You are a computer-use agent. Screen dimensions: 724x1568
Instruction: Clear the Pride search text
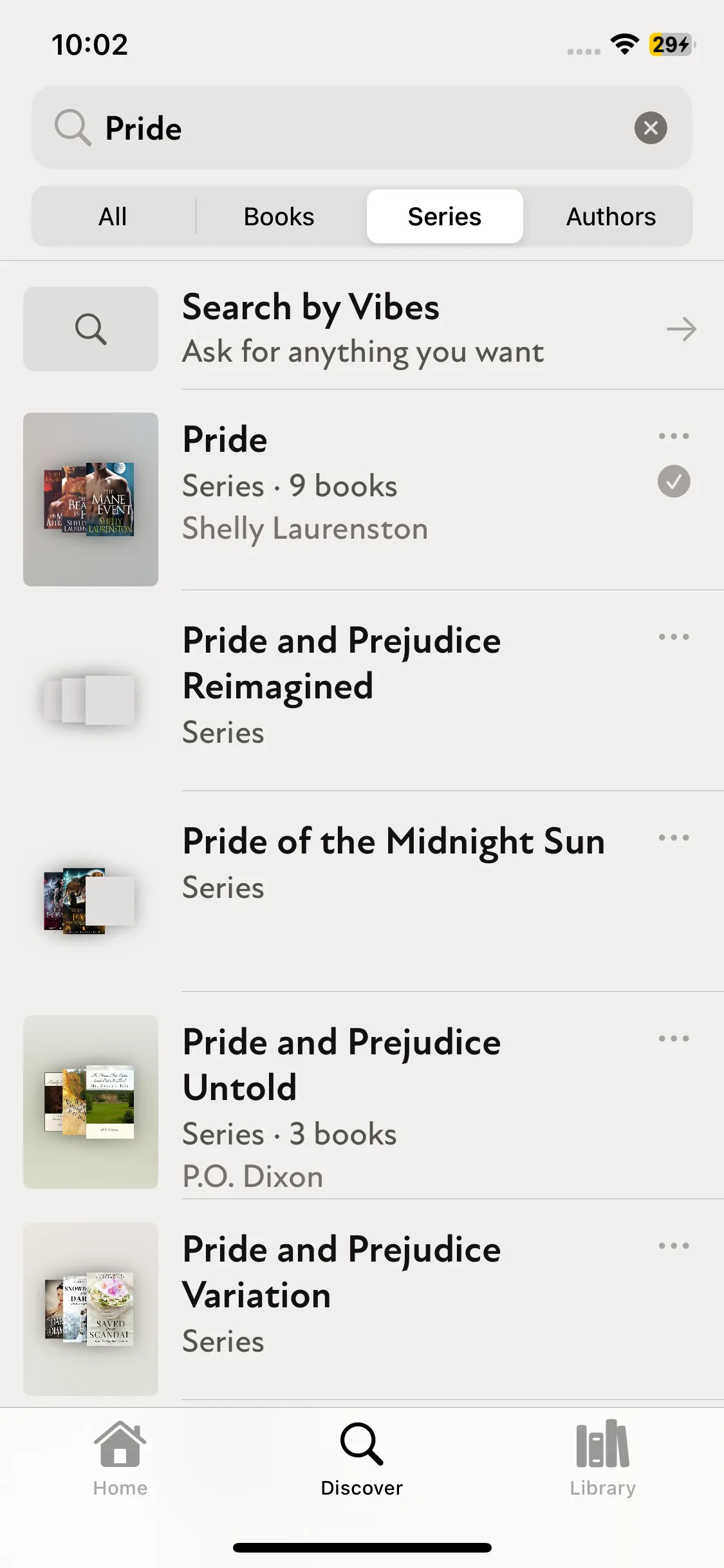click(x=651, y=127)
